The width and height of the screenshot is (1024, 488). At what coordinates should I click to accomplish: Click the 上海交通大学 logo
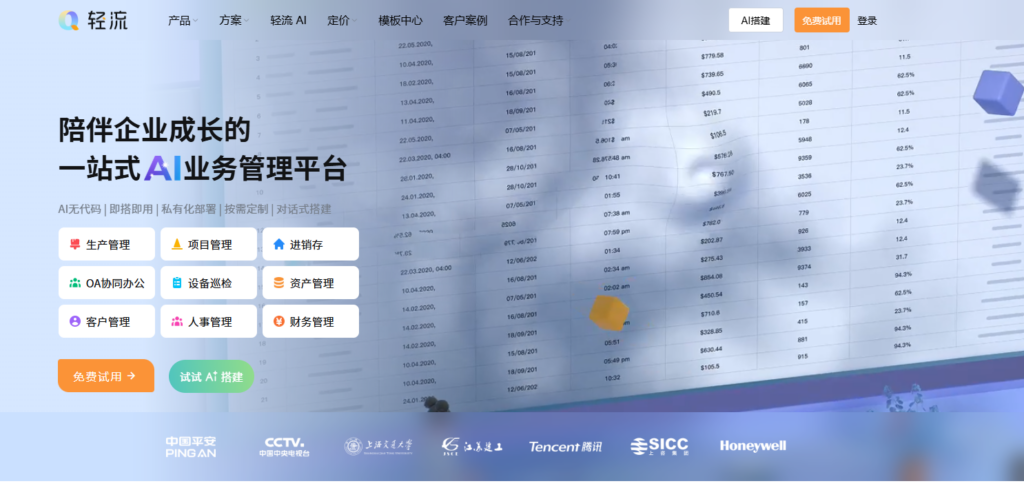point(379,447)
